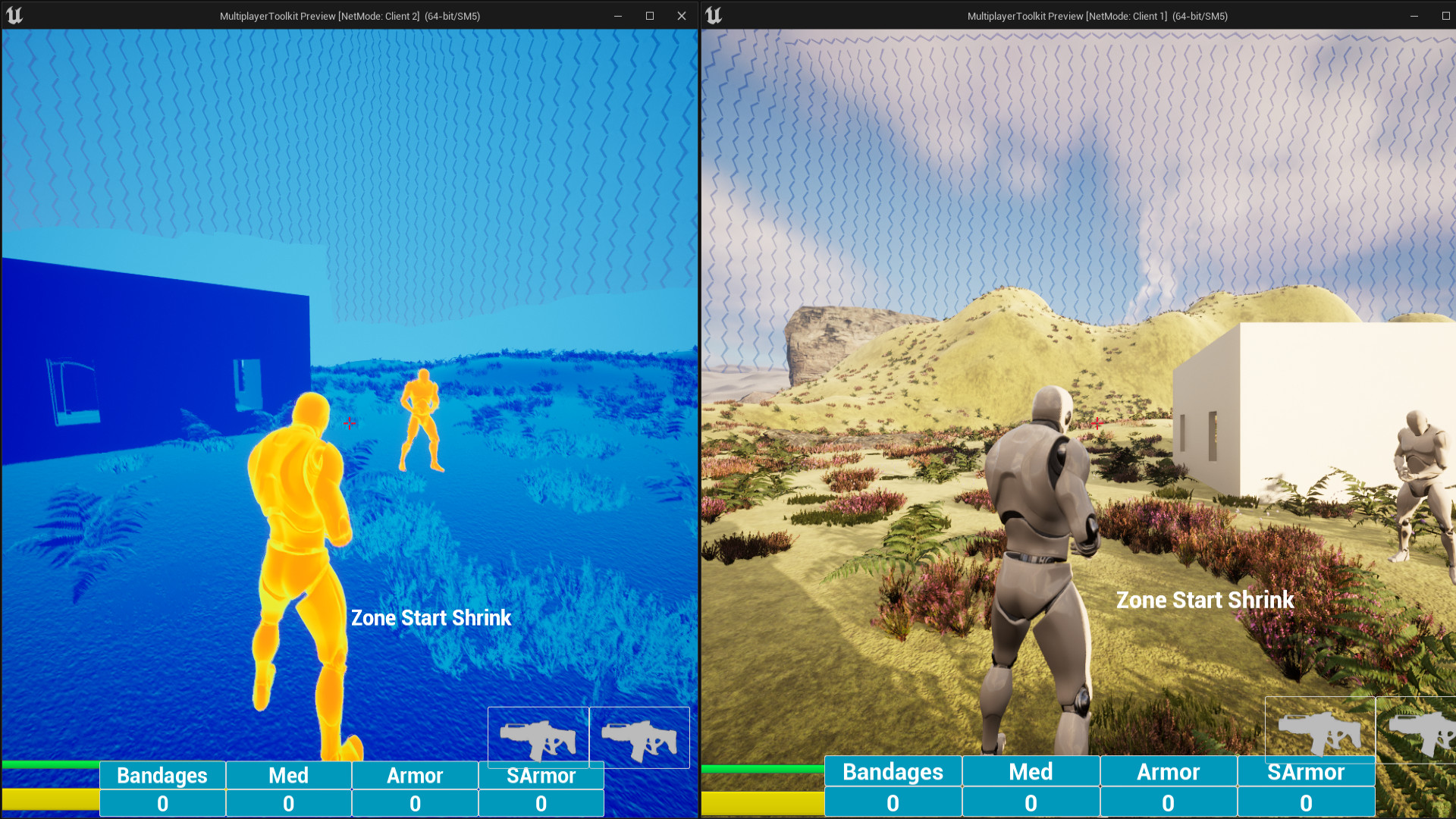Select the Med inventory slot in Client 1
The width and height of the screenshot is (1456, 819).
coord(1031,772)
